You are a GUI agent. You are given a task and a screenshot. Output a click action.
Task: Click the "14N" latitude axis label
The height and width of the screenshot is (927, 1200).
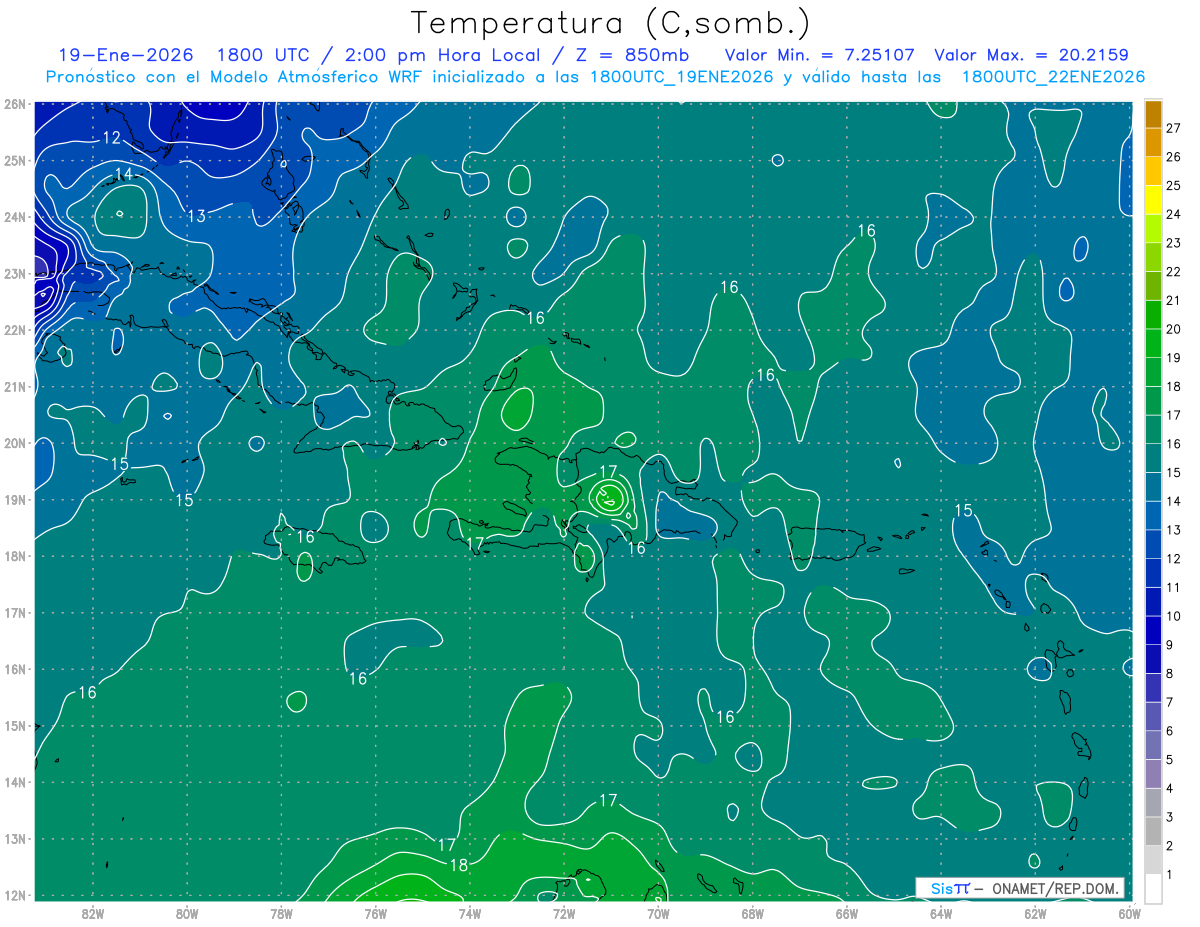(14, 782)
